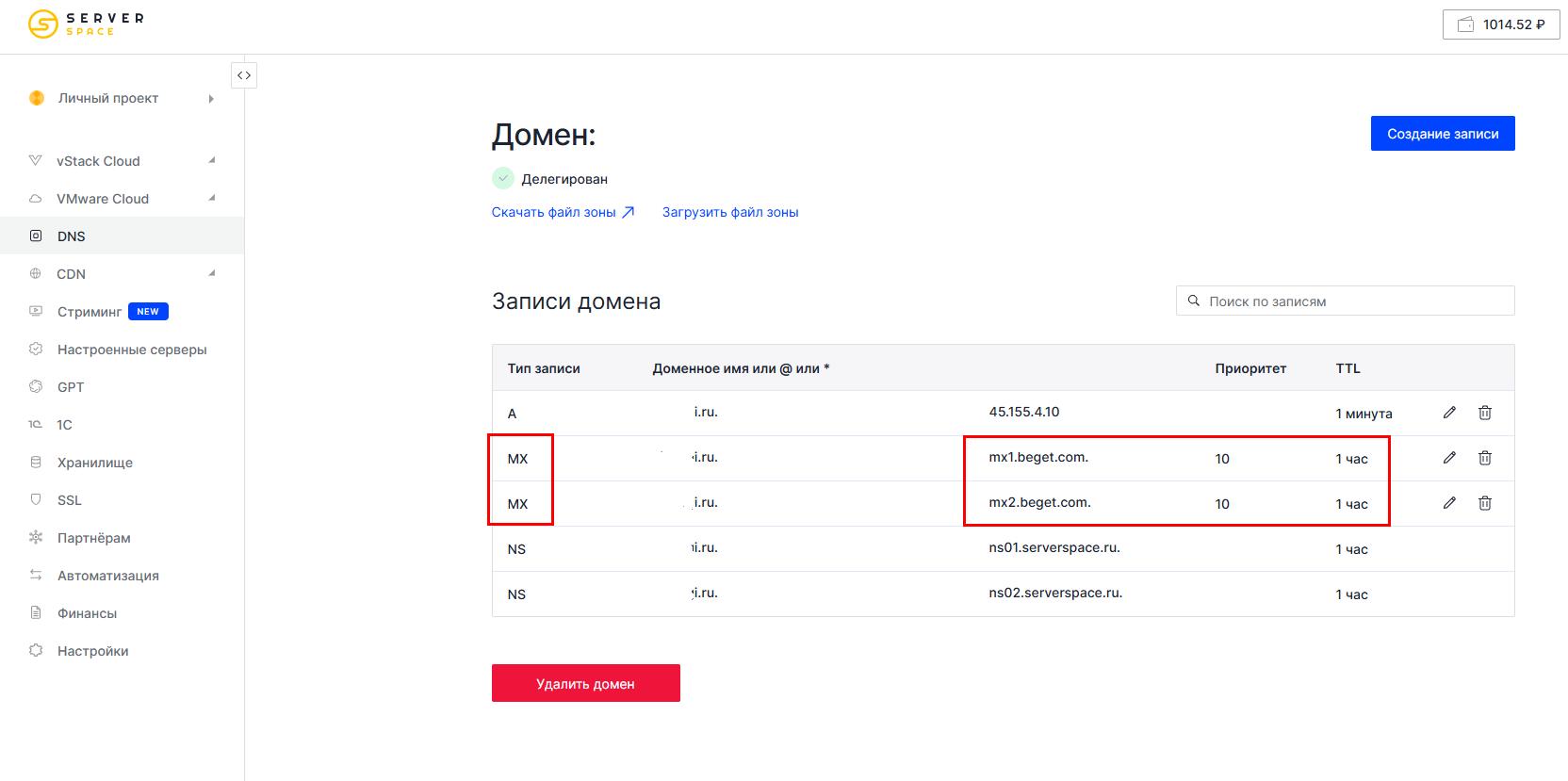Edit the A record with pencil icon
This screenshot has width=1568, height=781.
click(x=1449, y=413)
